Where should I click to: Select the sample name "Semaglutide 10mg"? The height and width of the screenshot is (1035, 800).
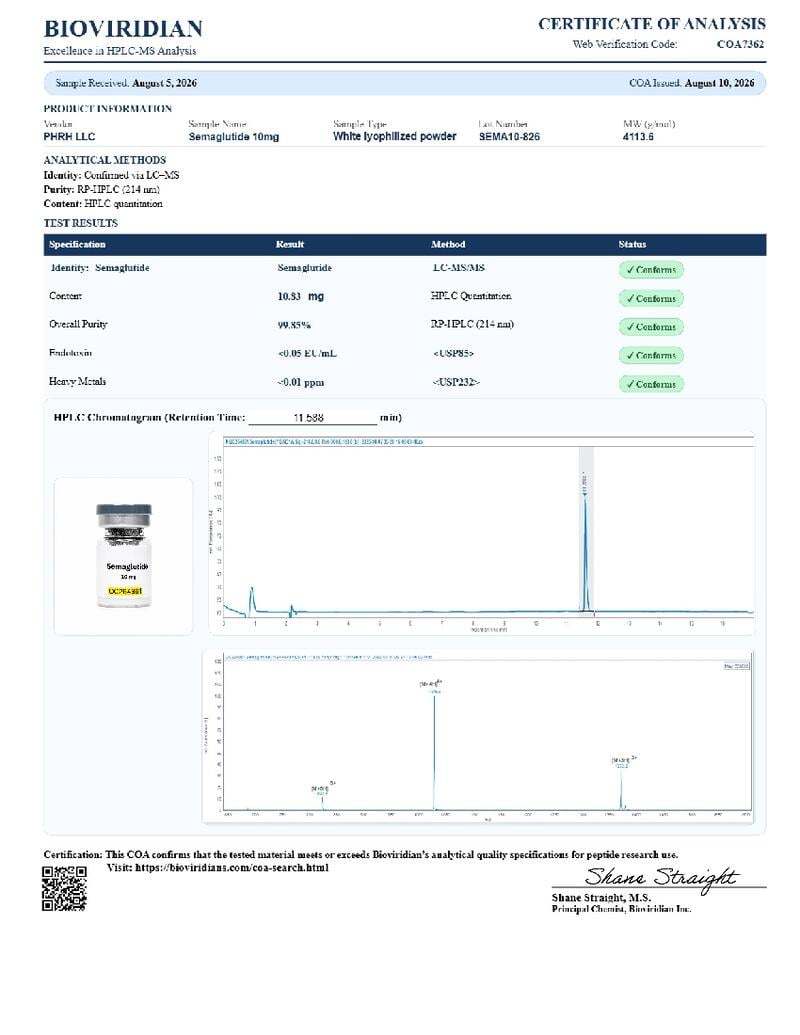click(x=234, y=137)
